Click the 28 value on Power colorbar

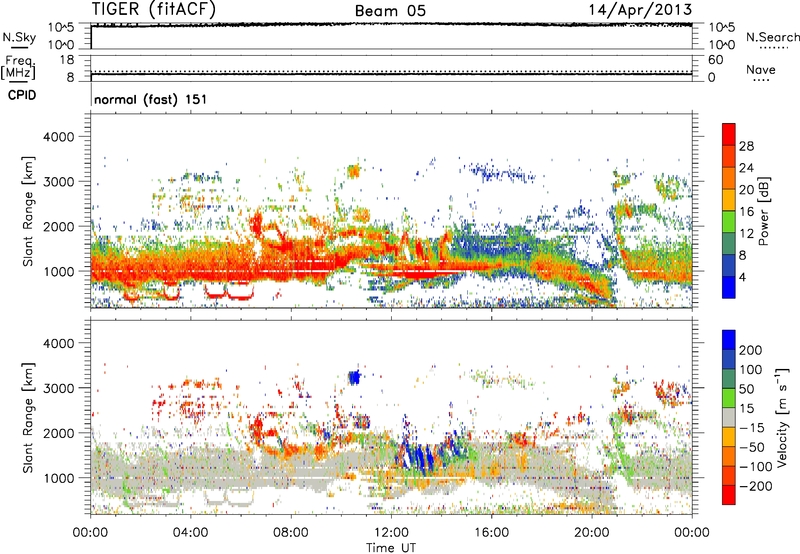pos(746,146)
